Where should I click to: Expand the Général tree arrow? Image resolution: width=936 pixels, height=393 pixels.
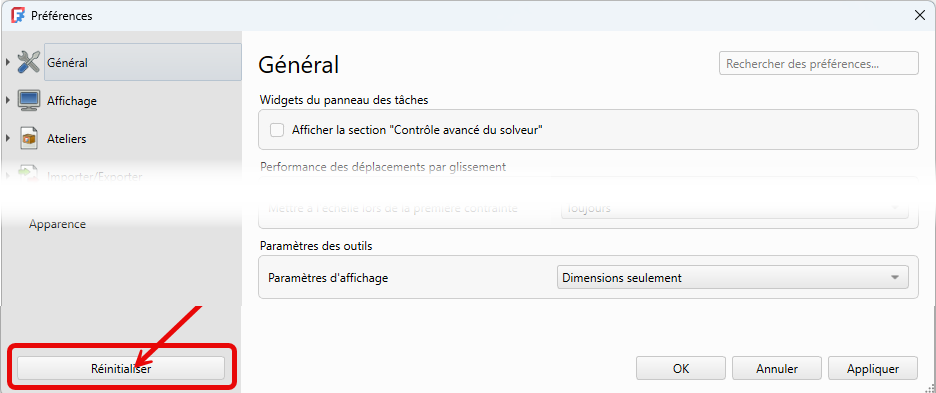click(8, 62)
